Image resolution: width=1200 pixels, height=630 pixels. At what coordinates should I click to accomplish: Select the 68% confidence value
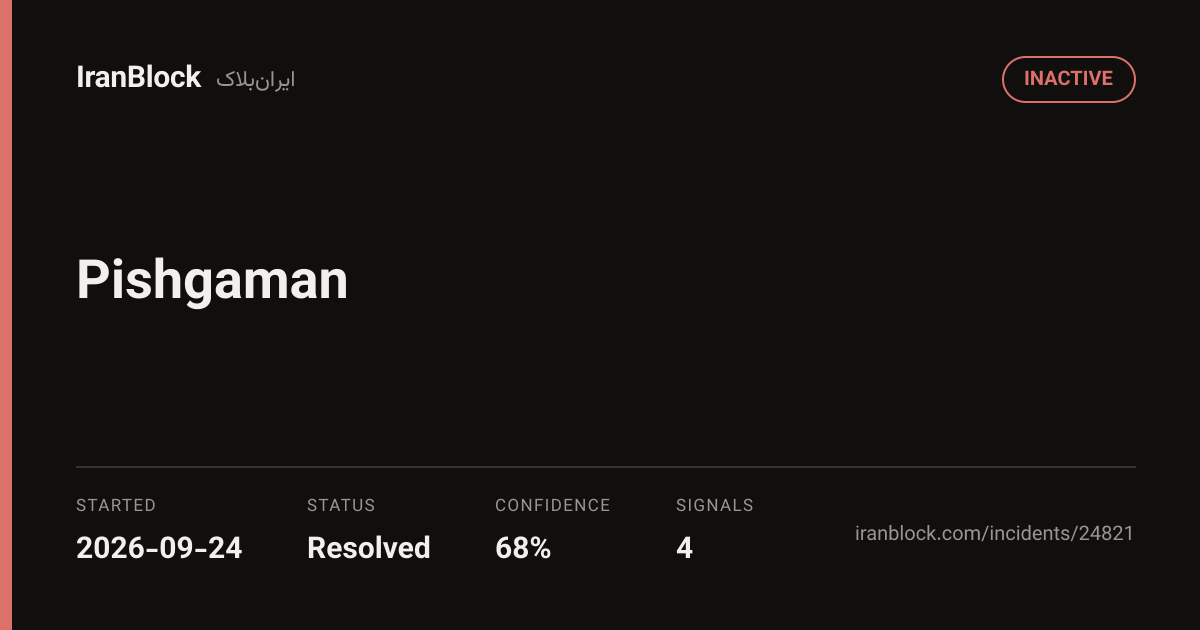pyautogui.click(x=523, y=548)
